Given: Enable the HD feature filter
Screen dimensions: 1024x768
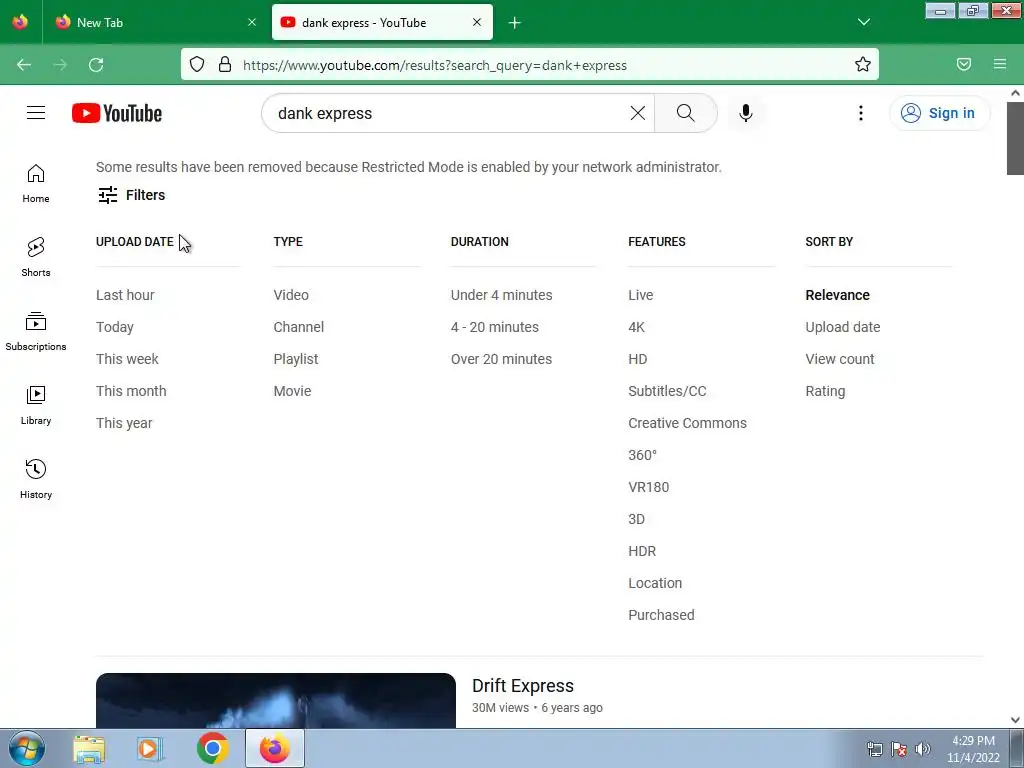Looking at the screenshot, I should coord(638,359).
